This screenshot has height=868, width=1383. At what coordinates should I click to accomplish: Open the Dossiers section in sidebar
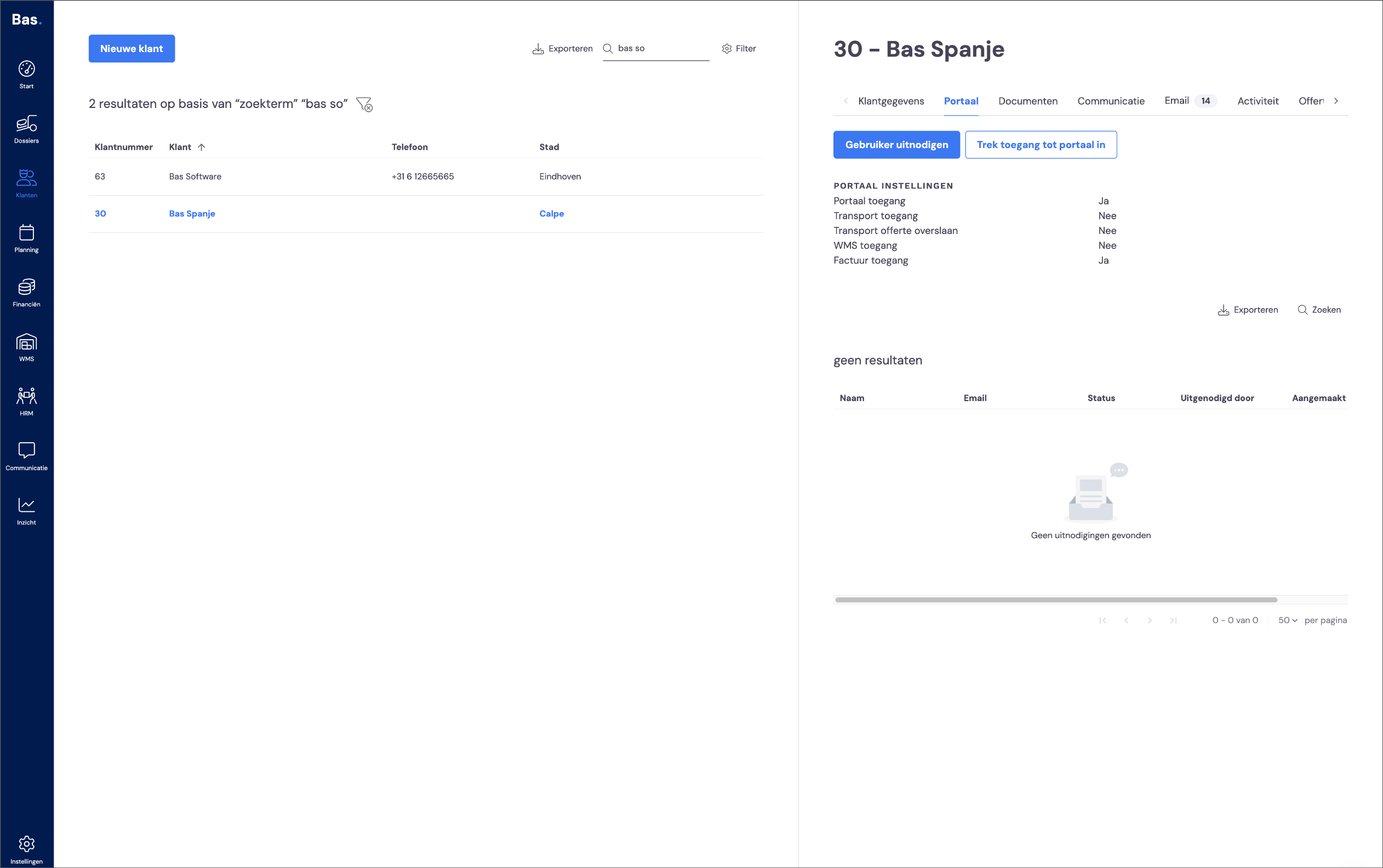click(x=26, y=130)
